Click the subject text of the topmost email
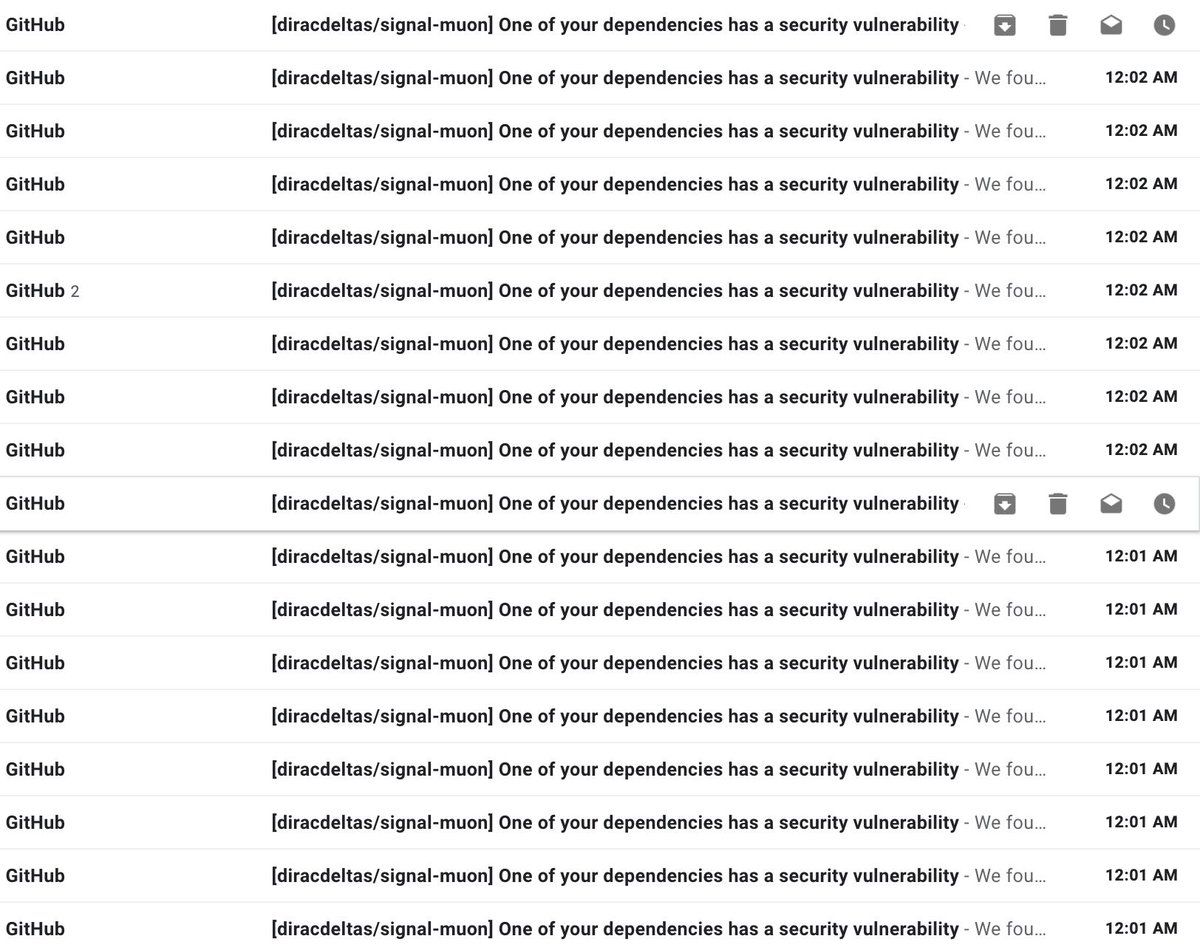Image resolution: width=1200 pixels, height=950 pixels. click(x=615, y=25)
